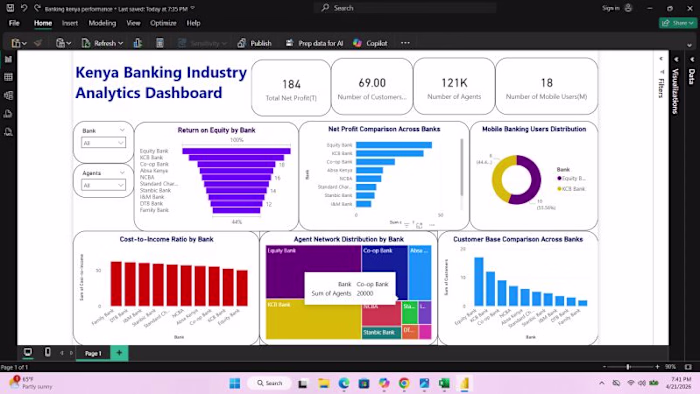
Task: Add a new page with plus
Action: tap(119, 353)
